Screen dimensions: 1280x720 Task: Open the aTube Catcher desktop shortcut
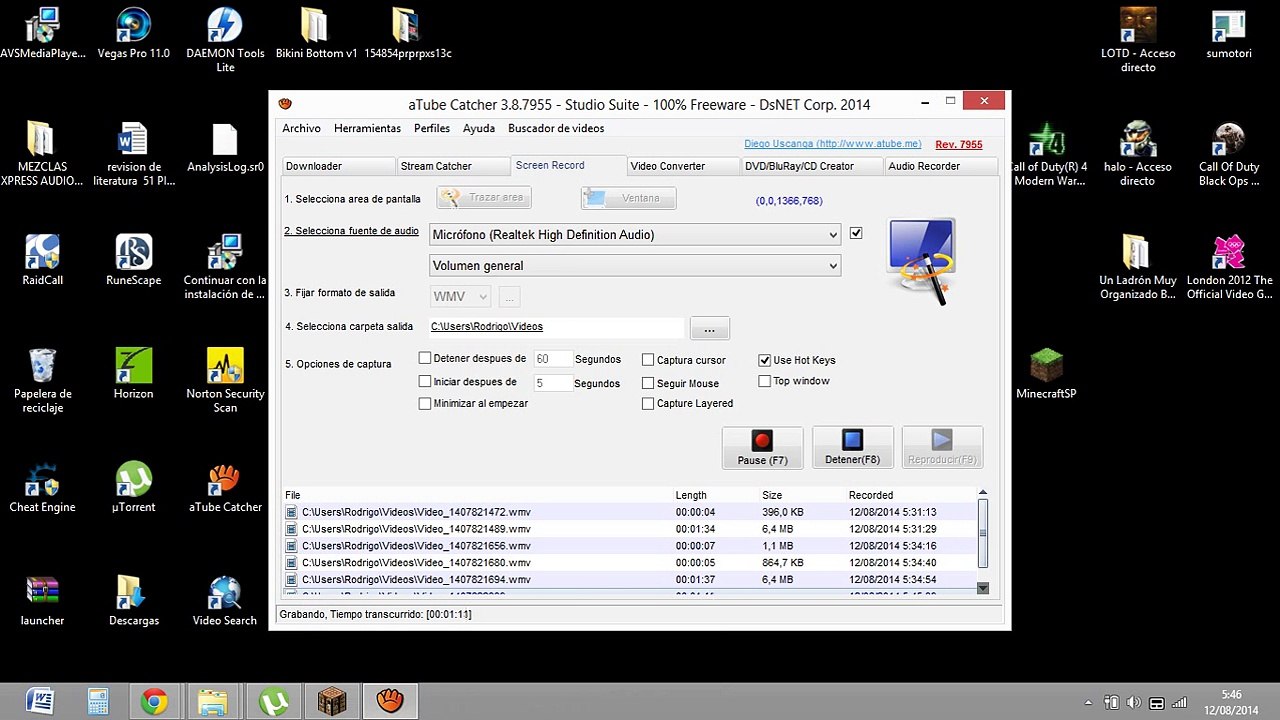click(225, 488)
